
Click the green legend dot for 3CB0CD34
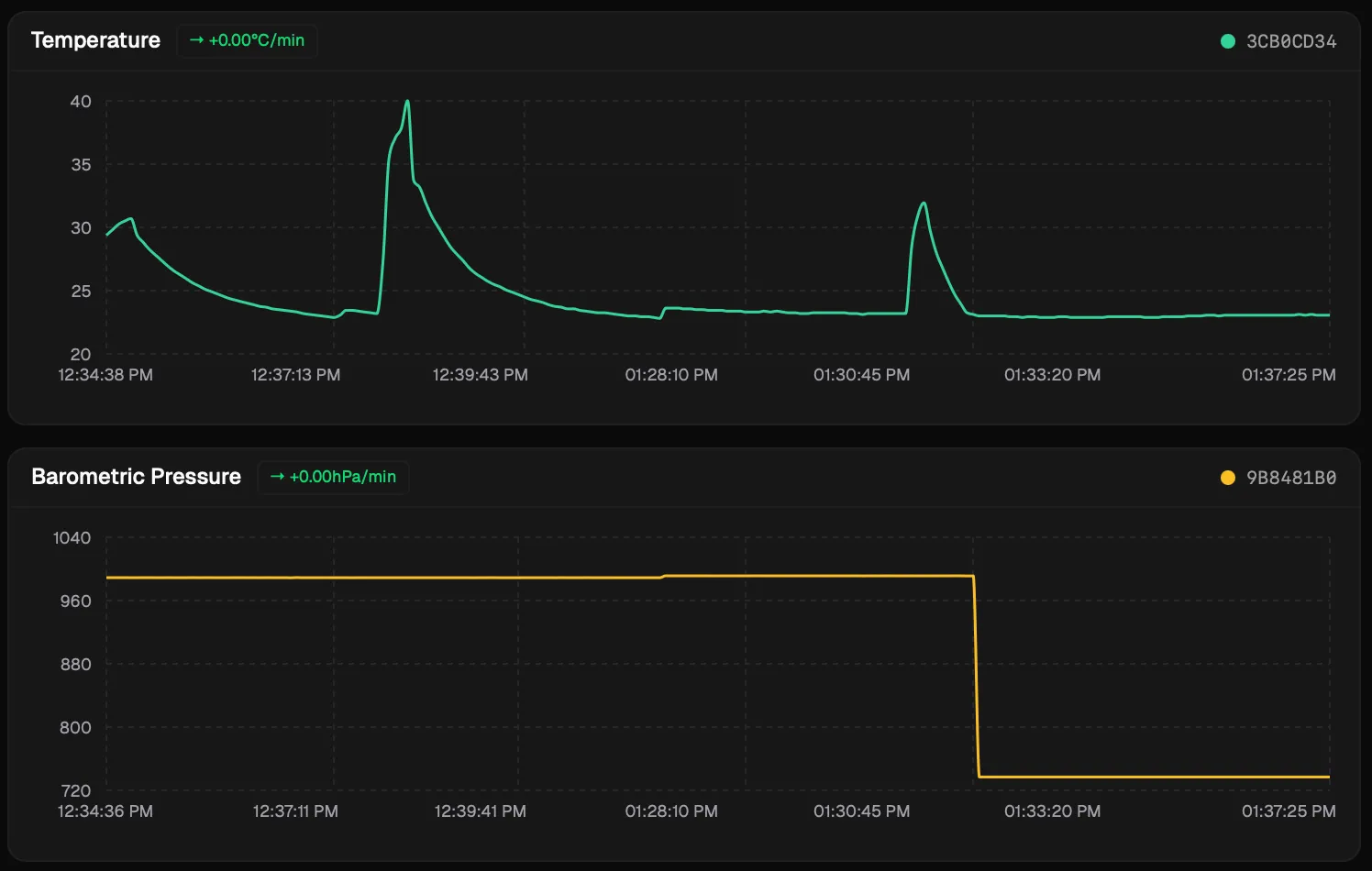click(1228, 41)
